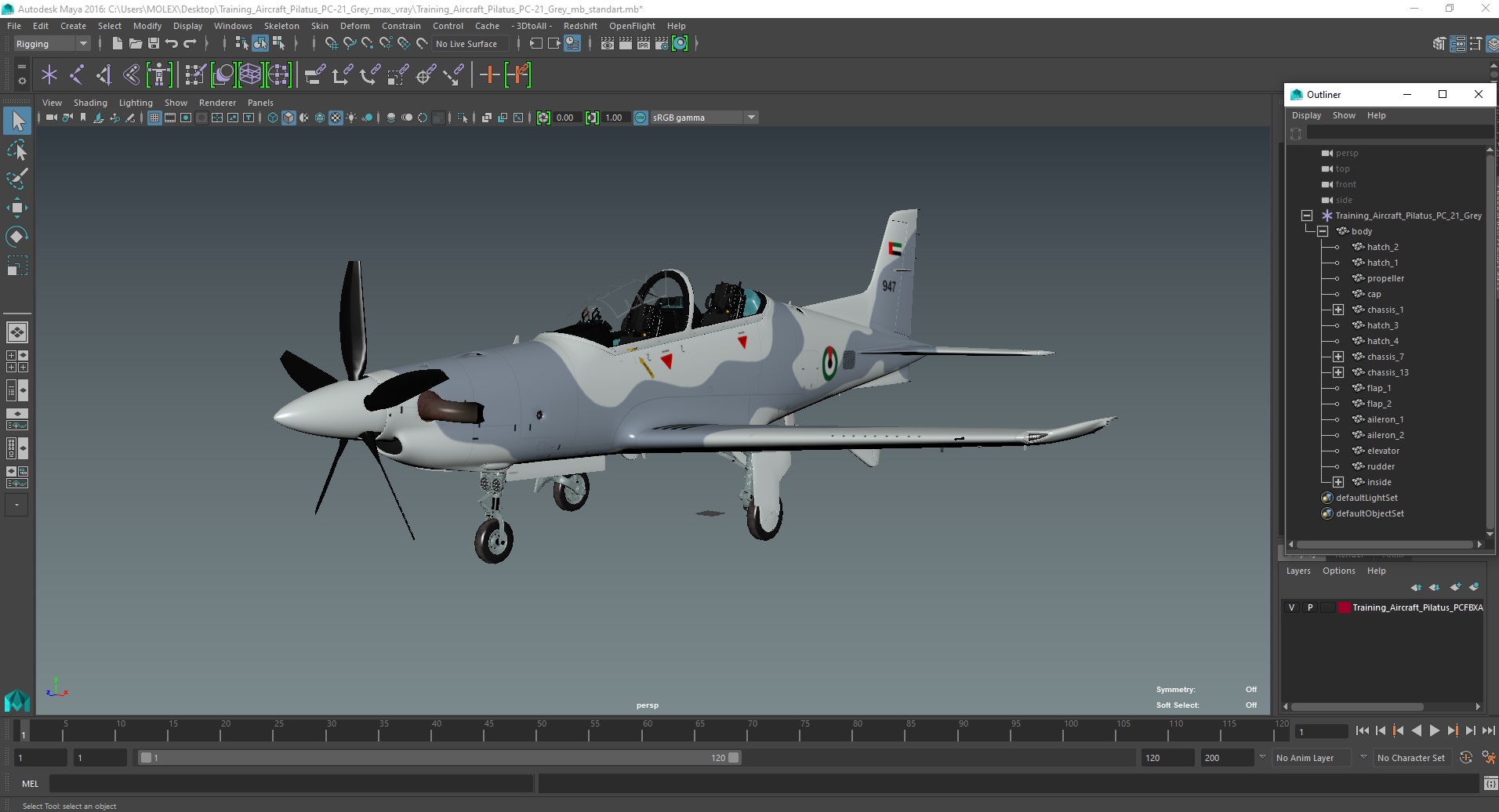
Task: Expand the chassis_7 node in Outliner
Action: [1338, 357]
